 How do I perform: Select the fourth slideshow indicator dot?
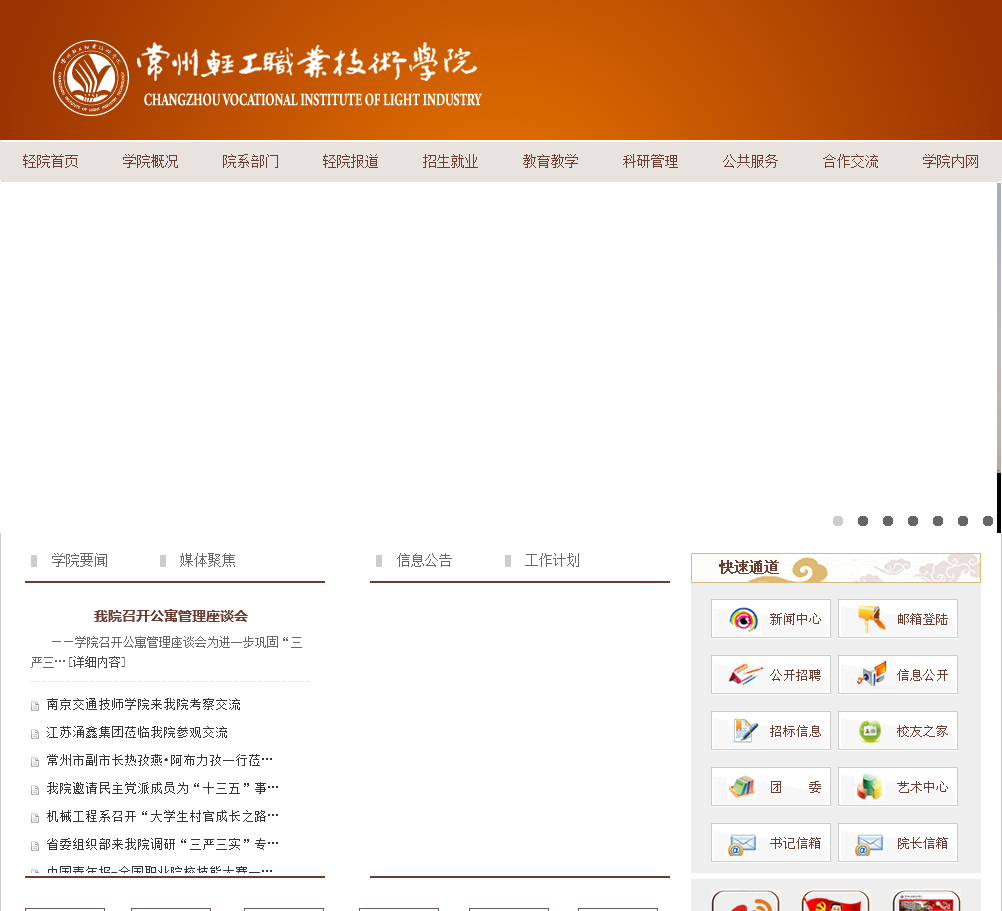(913, 521)
